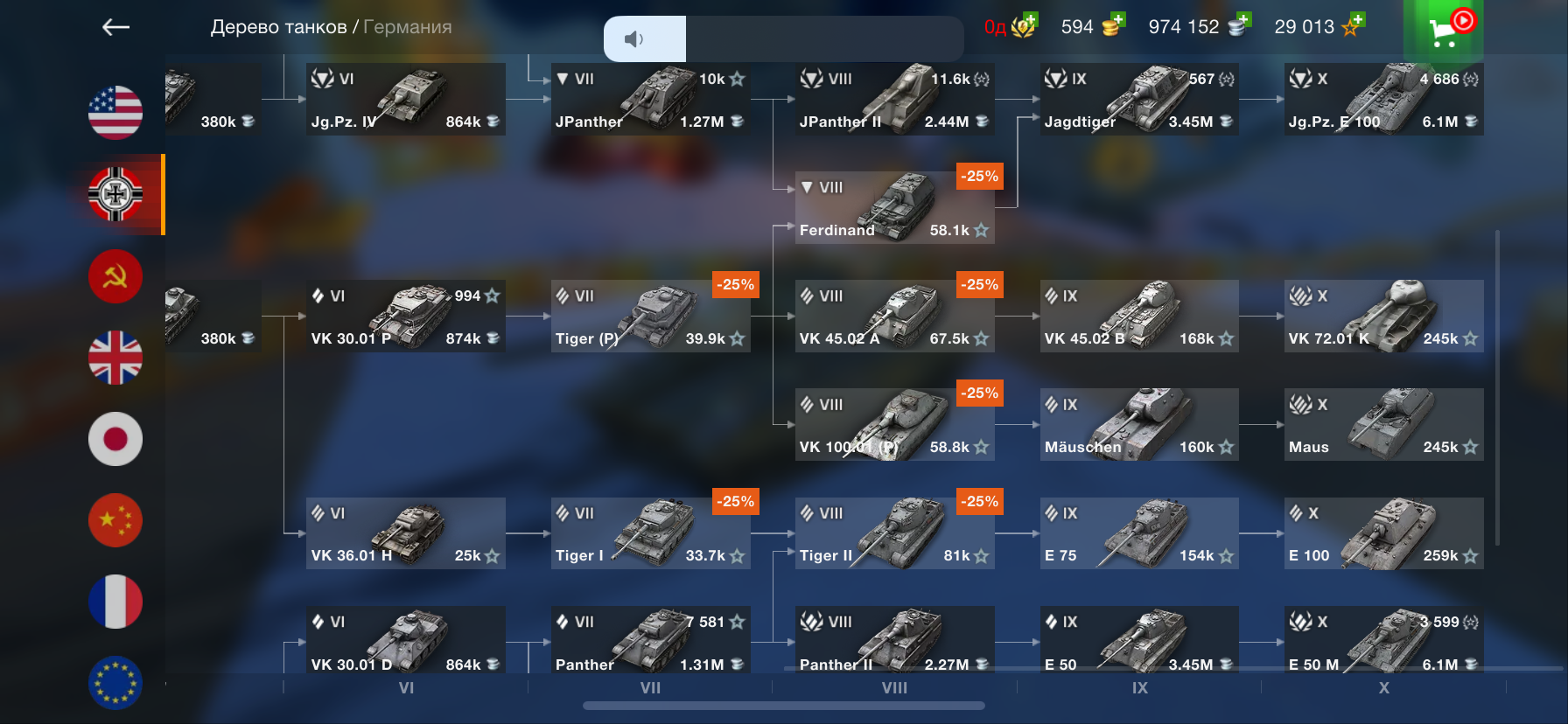Pick the Japan flag nation
1568x724 pixels.
tap(115, 439)
